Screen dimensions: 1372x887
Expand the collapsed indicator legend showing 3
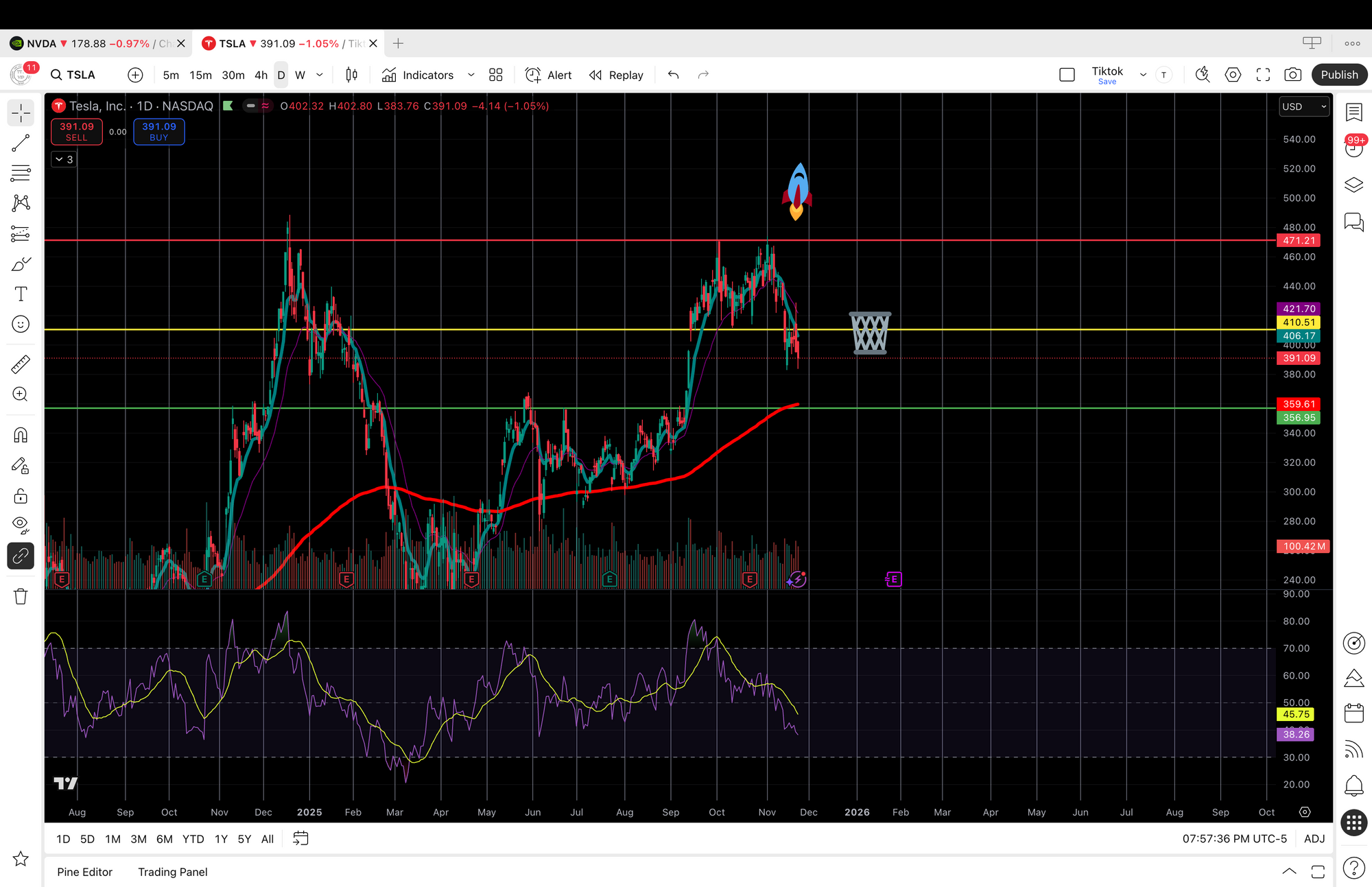point(64,159)
